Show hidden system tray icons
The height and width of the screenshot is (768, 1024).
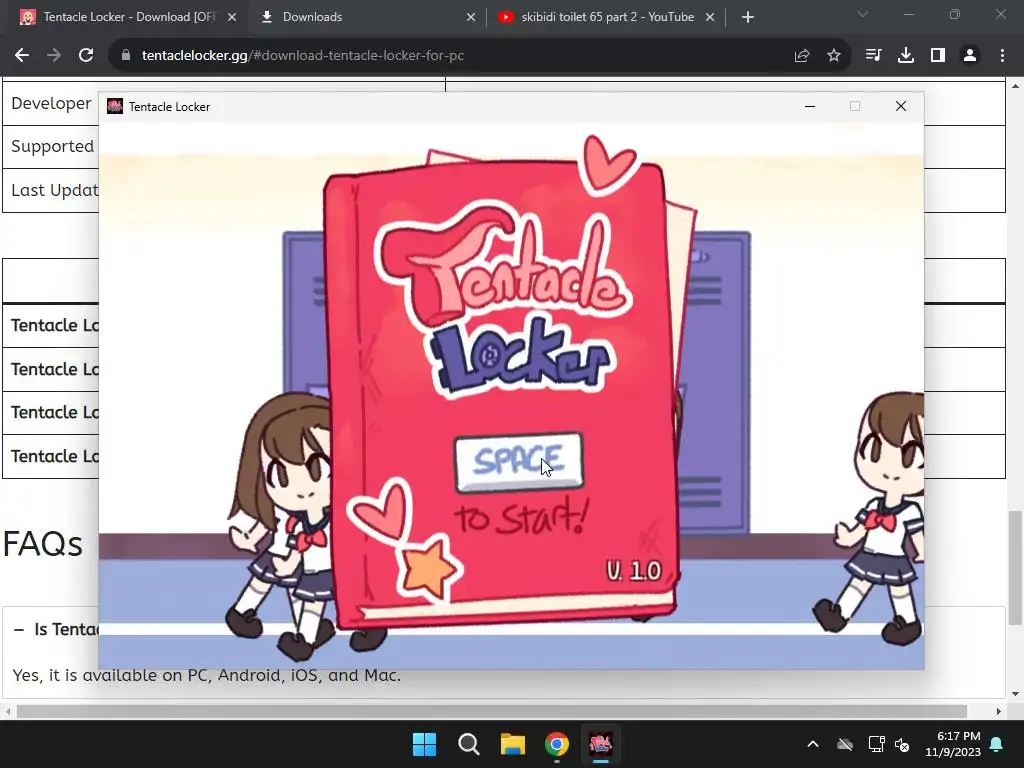click(x=812, y=744)
